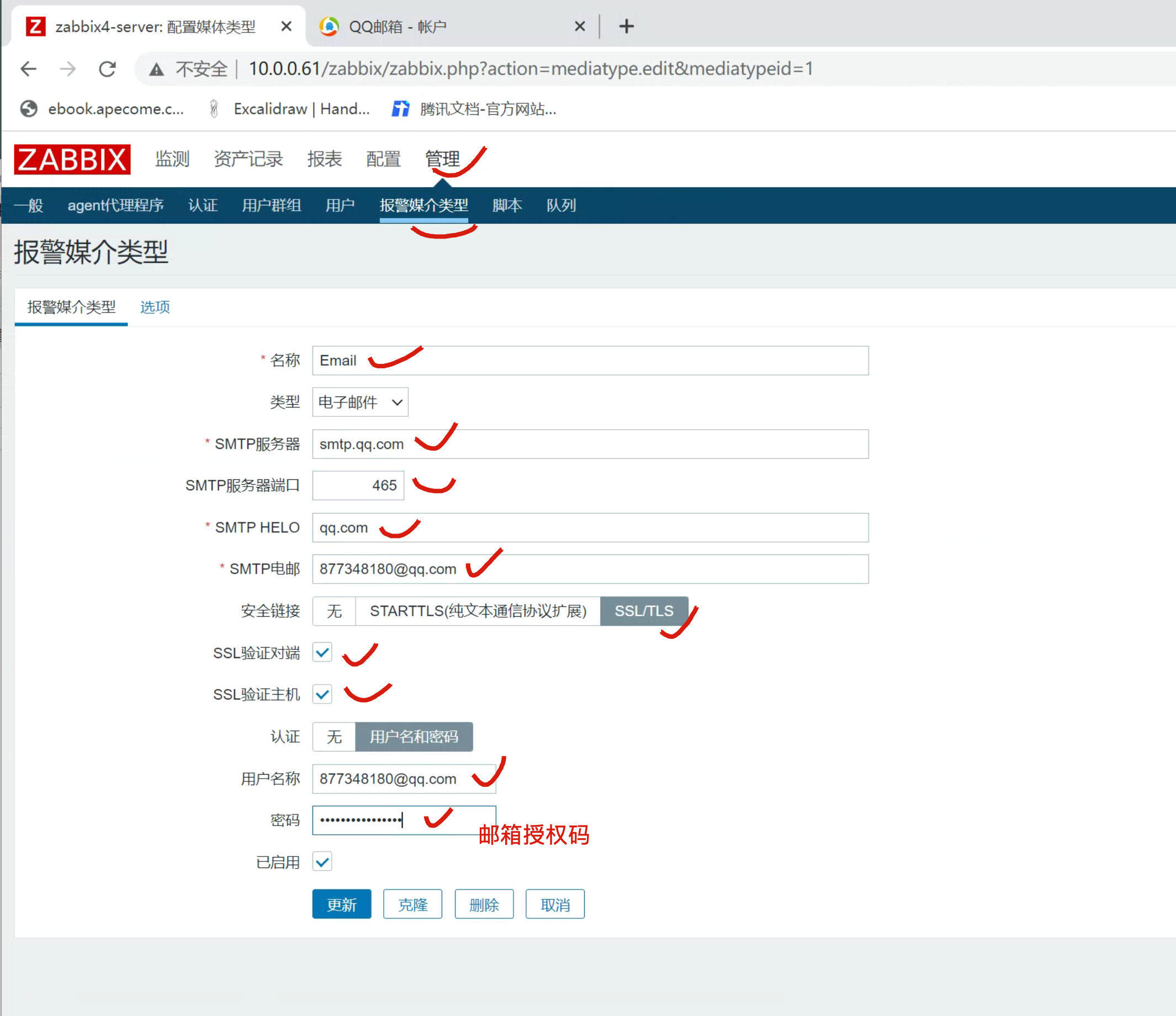Uncheck the 已启用 checkbox
1176x1016 pixels.
[x=322, y=861]
